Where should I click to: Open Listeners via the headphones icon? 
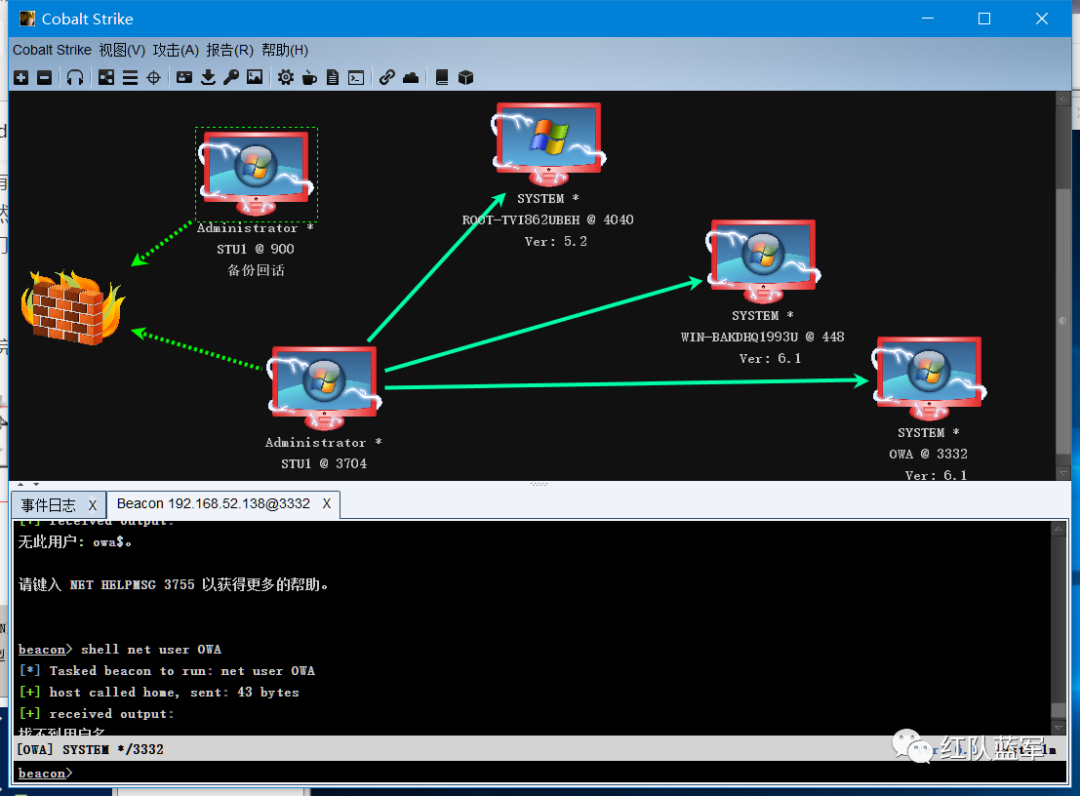point(75,78)
